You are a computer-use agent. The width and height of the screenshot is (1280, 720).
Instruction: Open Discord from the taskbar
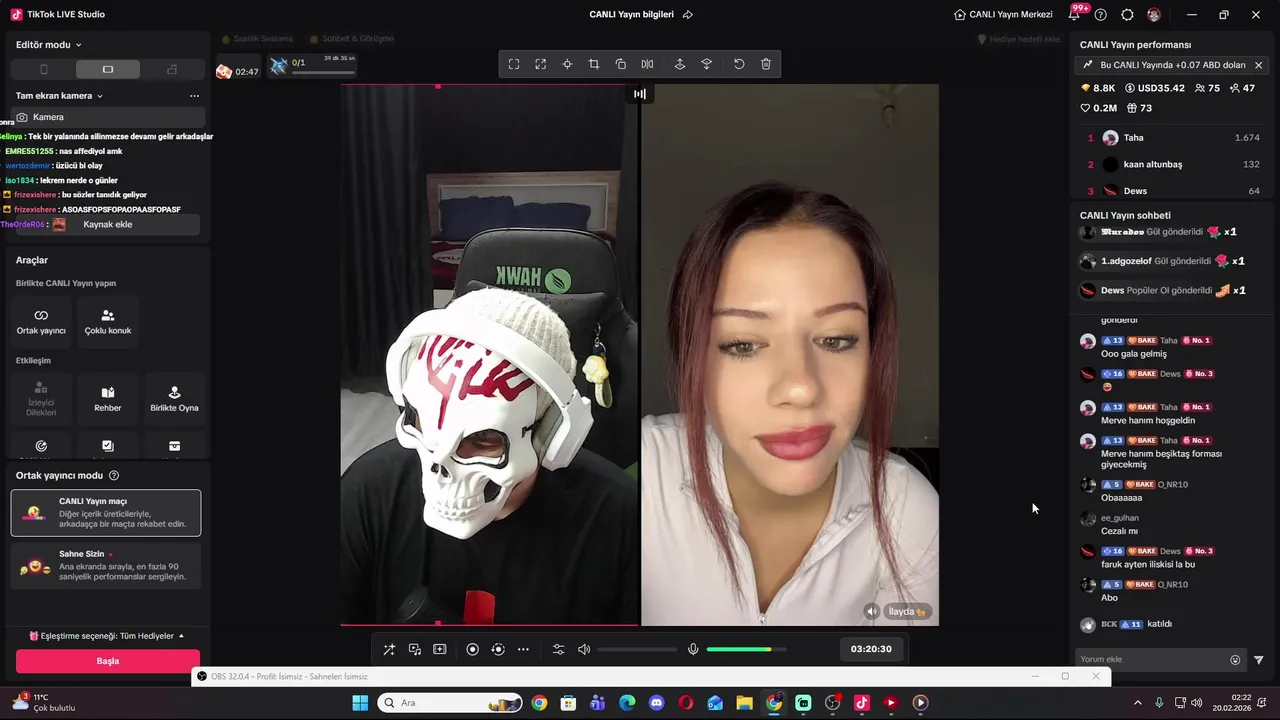656,703
